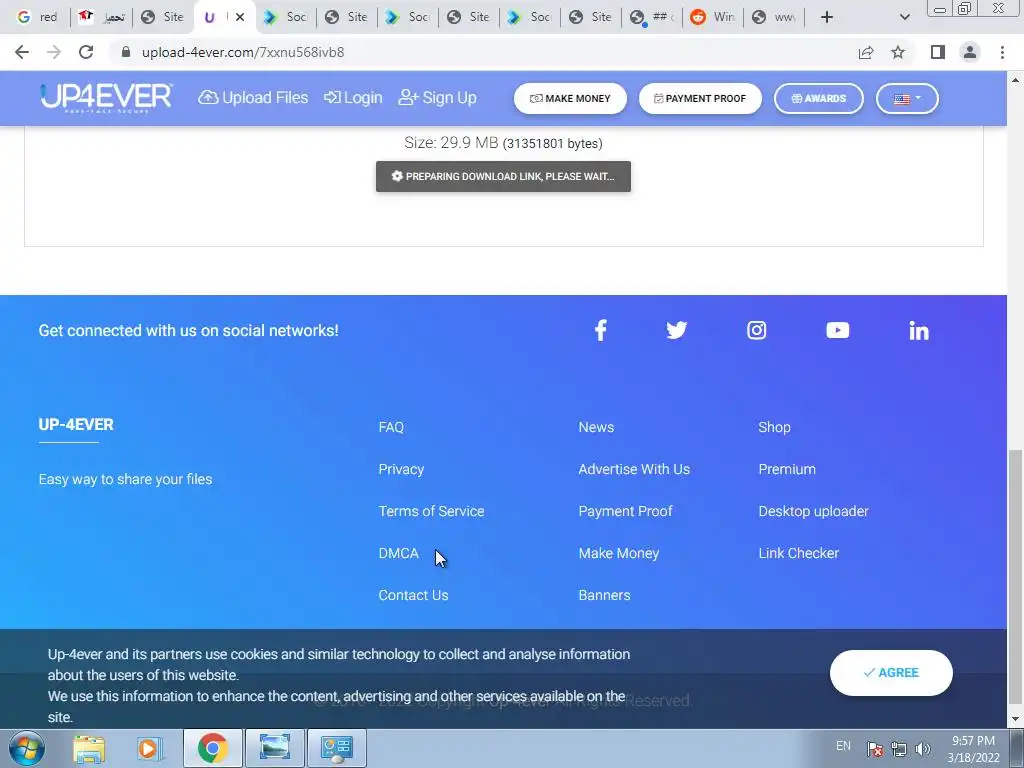Screen dimensions: 1024x768
Task: Reload the page with the refresh icon
Action: (86, 52)
